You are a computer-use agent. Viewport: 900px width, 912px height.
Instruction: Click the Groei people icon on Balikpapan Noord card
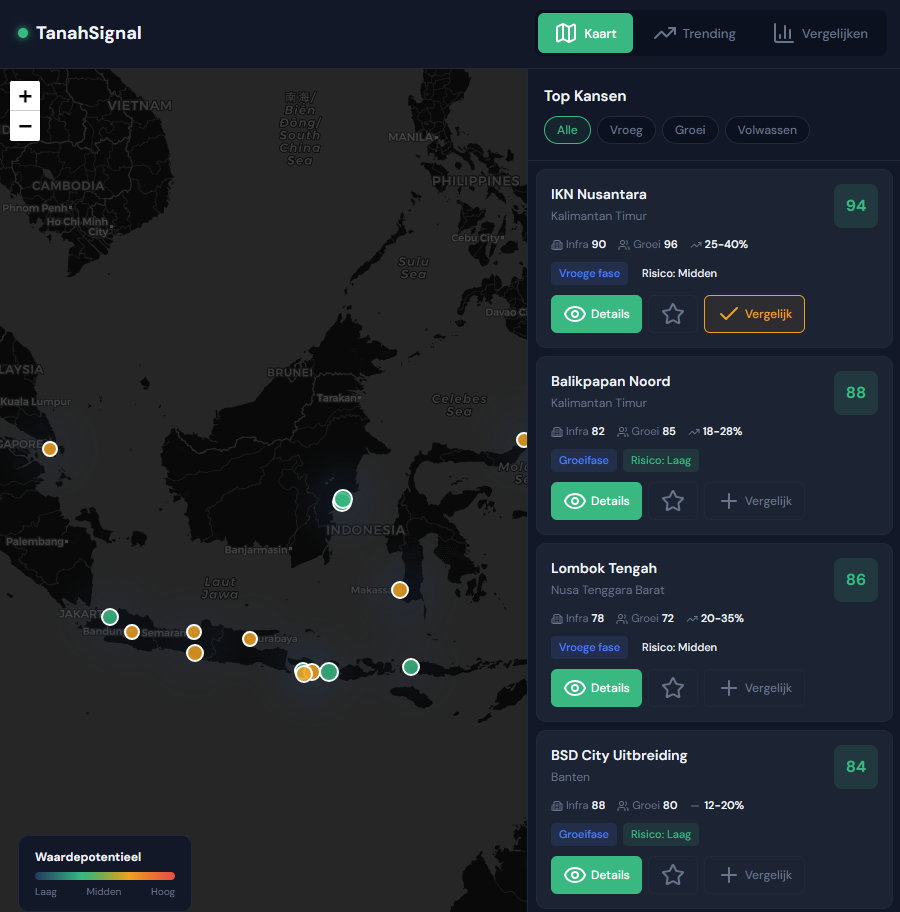621,431
